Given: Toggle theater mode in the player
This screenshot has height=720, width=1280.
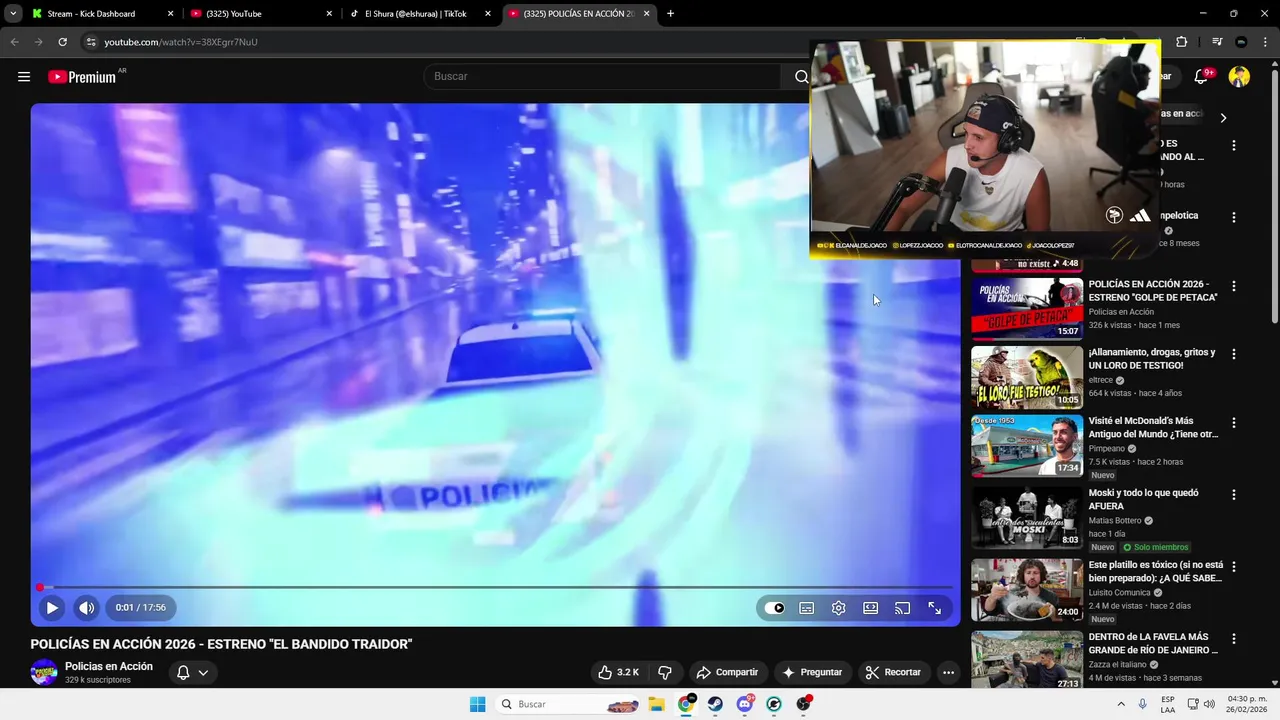Looking at the screenshot, I should (x=871, y=608).
